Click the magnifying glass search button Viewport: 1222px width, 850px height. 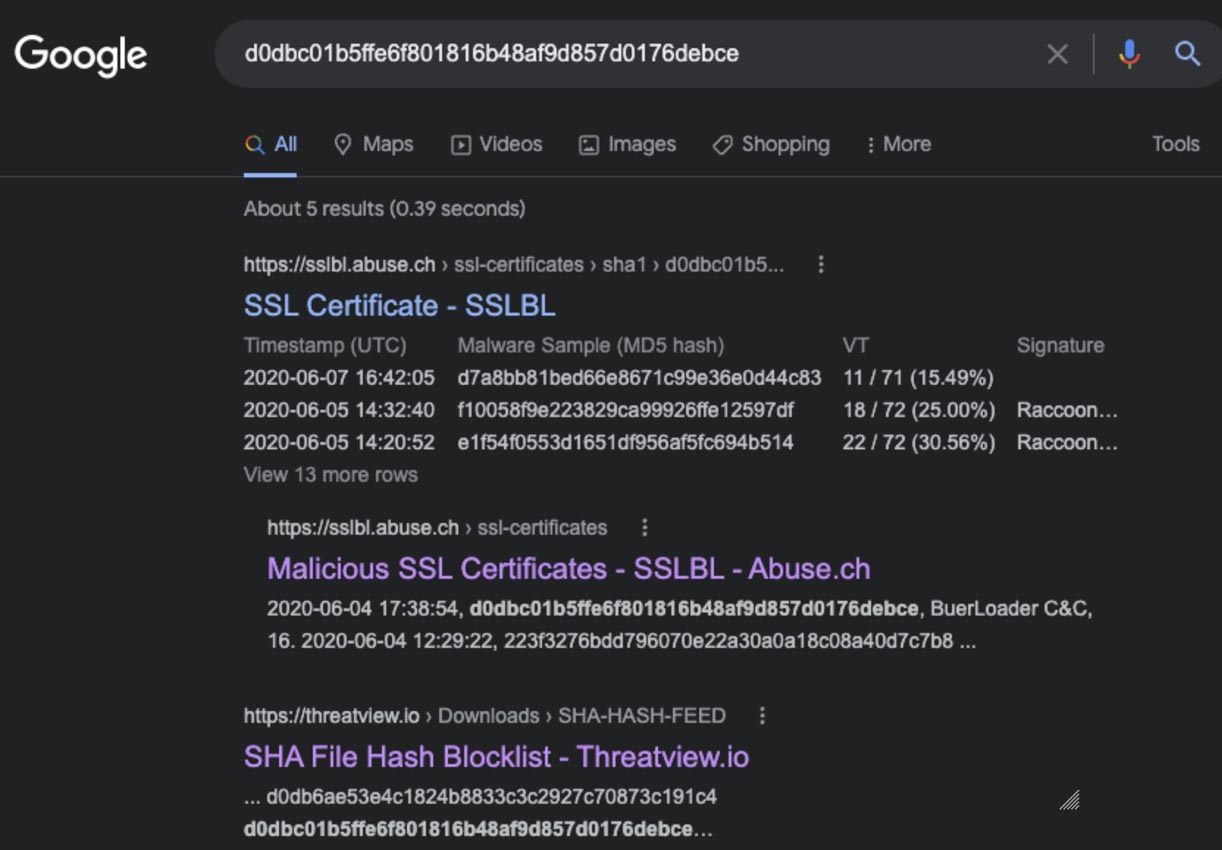tap(1187, 54)
